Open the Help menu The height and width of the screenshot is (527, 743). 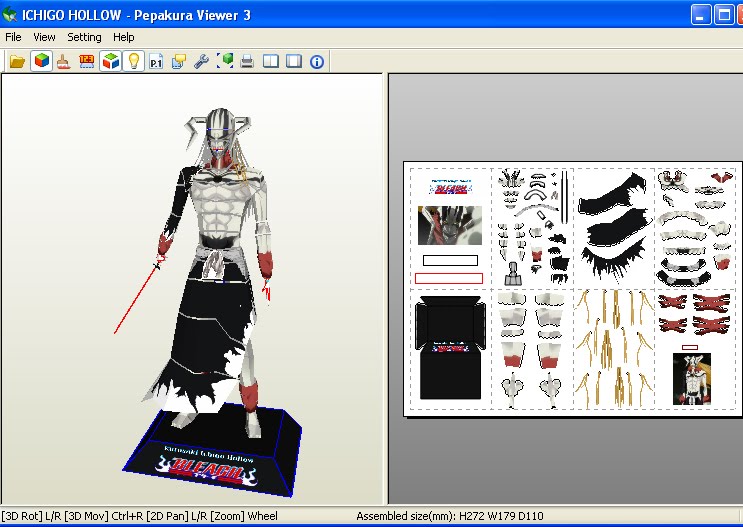click(124, 37)
